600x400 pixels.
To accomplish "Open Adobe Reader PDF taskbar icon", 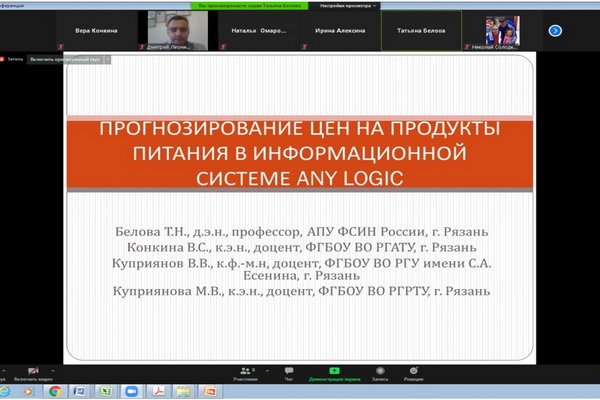I will coord(158,391).
